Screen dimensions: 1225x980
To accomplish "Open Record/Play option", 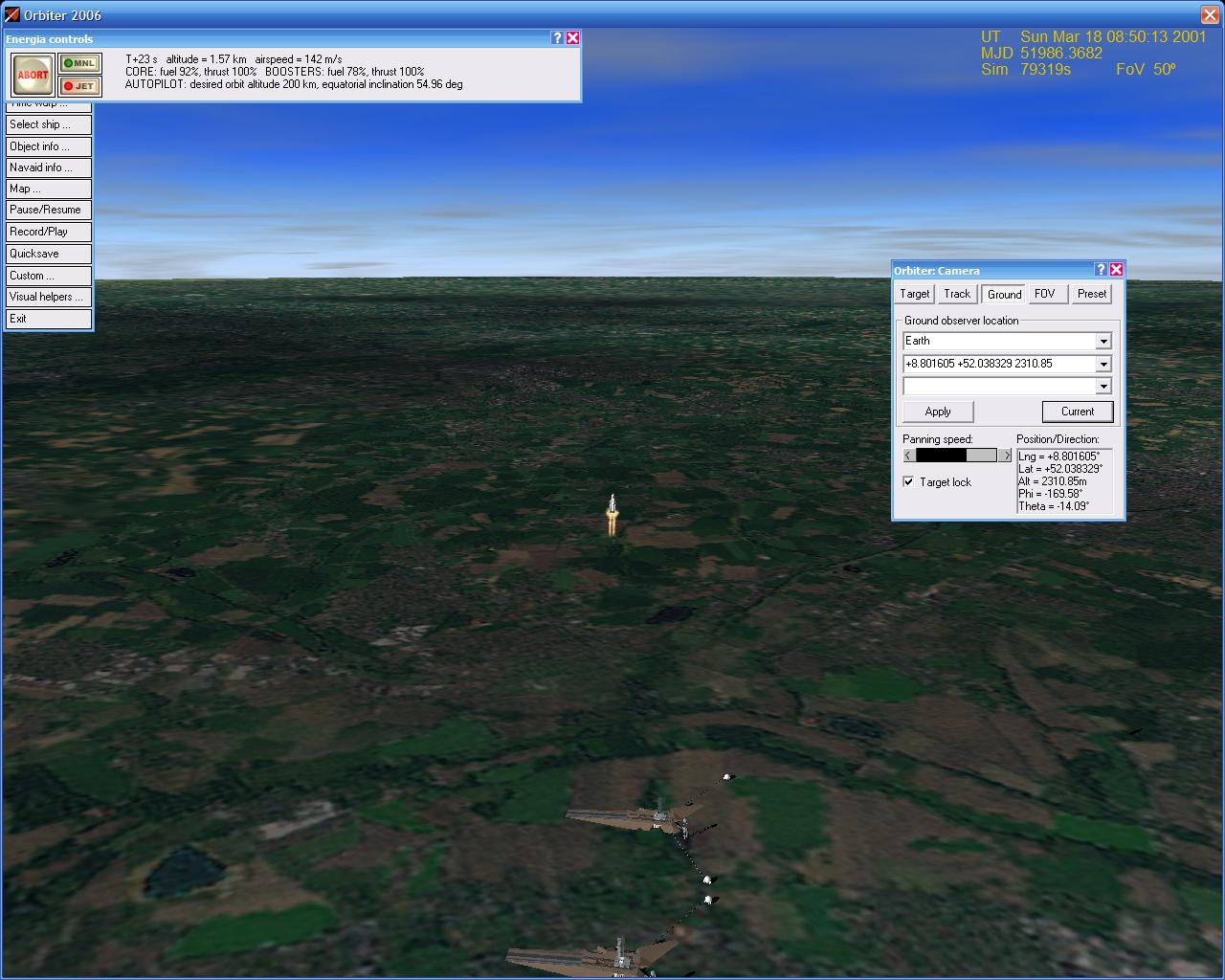I will [x=49, y=232].
